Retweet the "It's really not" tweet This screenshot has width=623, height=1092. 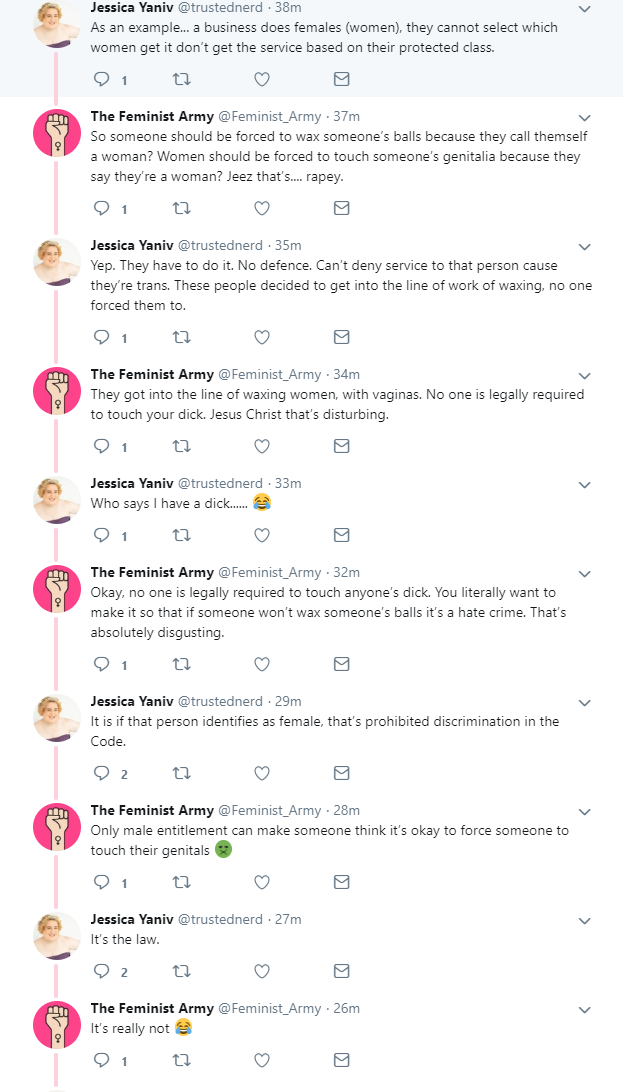[181, 1060]
